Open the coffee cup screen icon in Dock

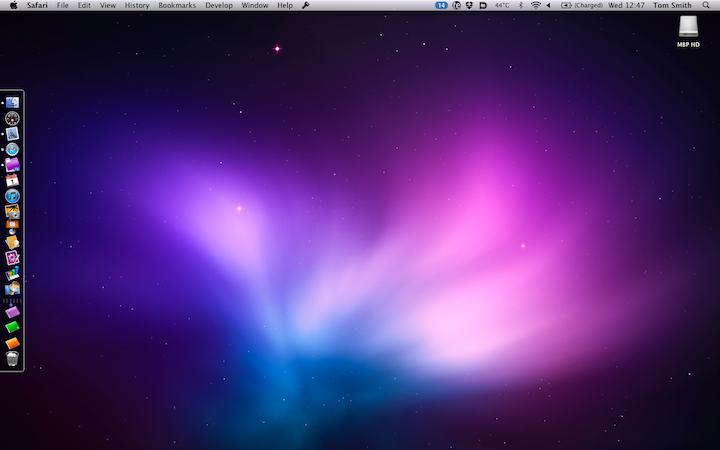pos(12,288)
